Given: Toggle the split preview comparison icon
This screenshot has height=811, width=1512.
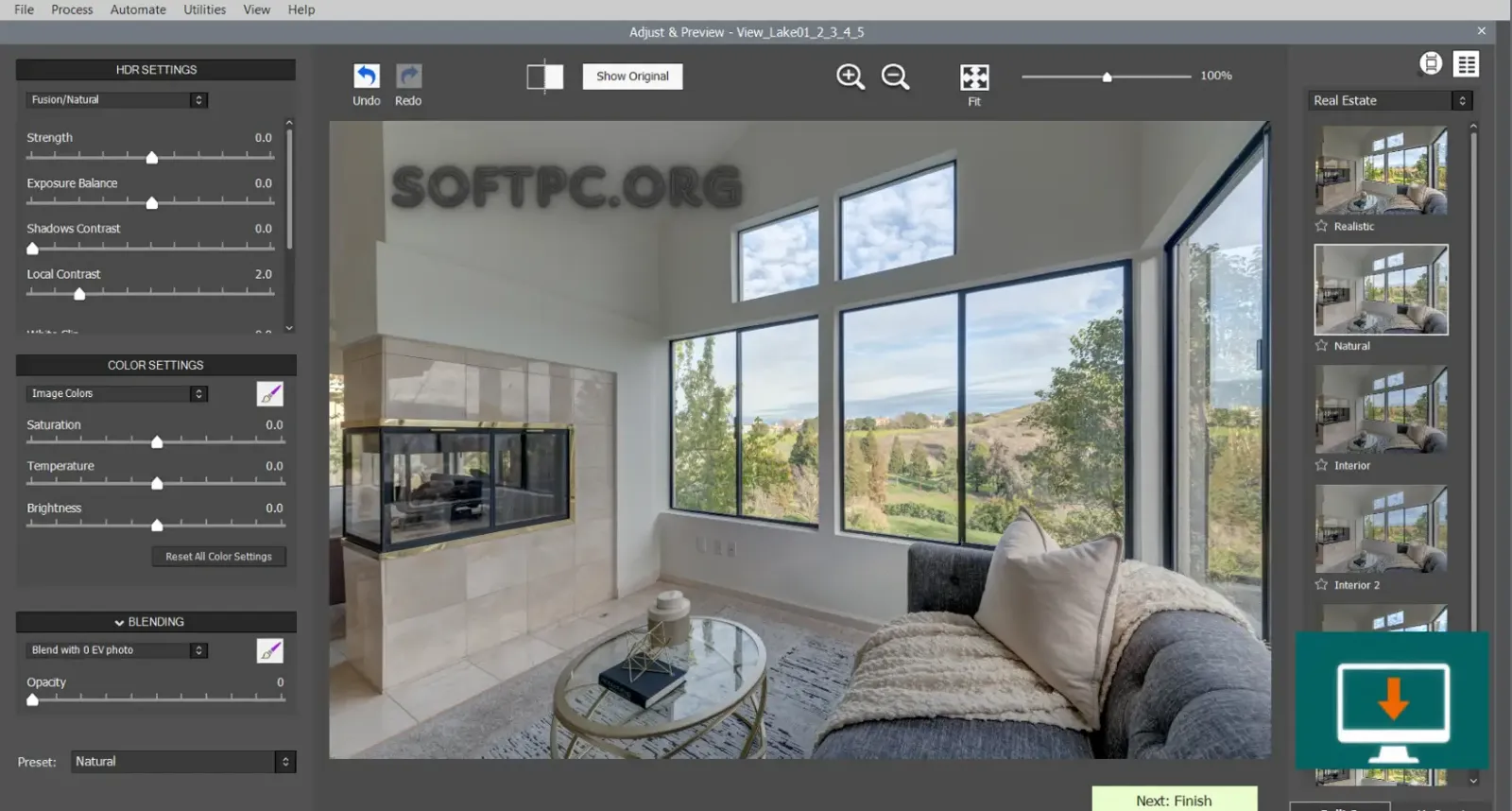Looking at the screenshot, I should (545, 77).
